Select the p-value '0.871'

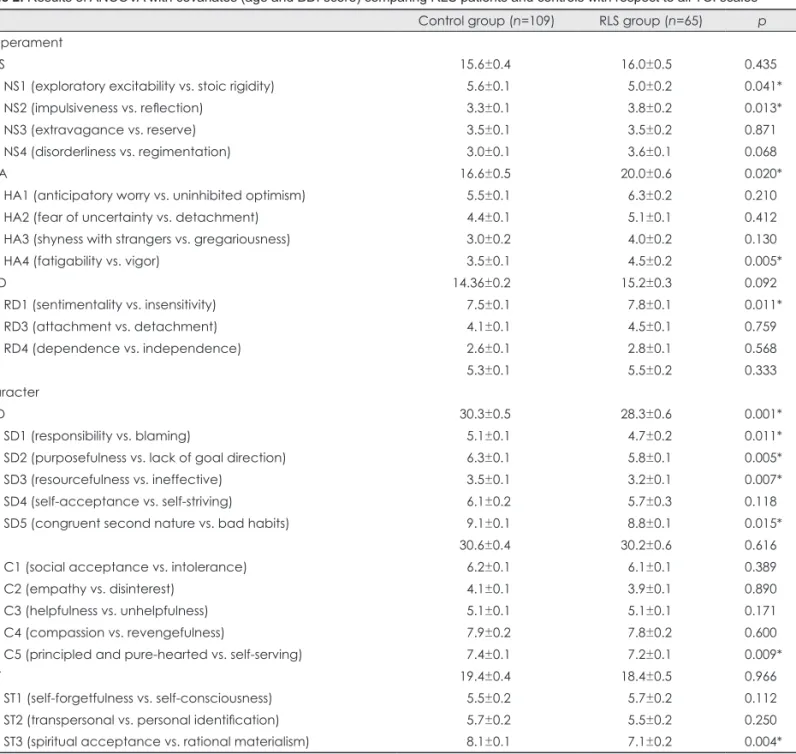click(760, 130)
